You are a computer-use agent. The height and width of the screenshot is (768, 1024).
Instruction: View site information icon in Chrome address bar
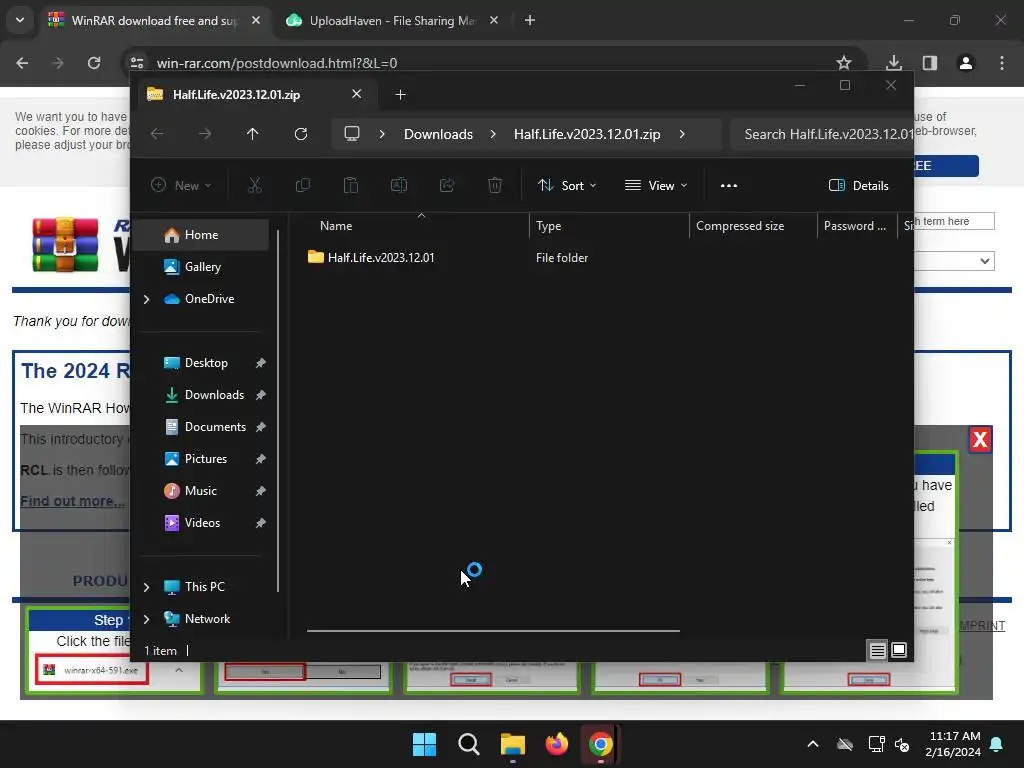pos(137,63)
